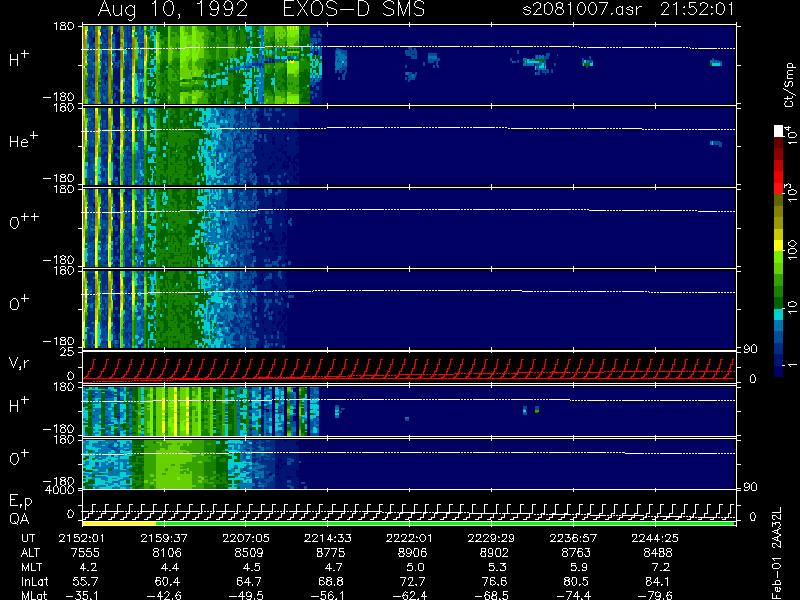Click the 'MLat' row header
Image resolution: width=800 pixels, height=600 pixels.
click(x=34, y=595)
